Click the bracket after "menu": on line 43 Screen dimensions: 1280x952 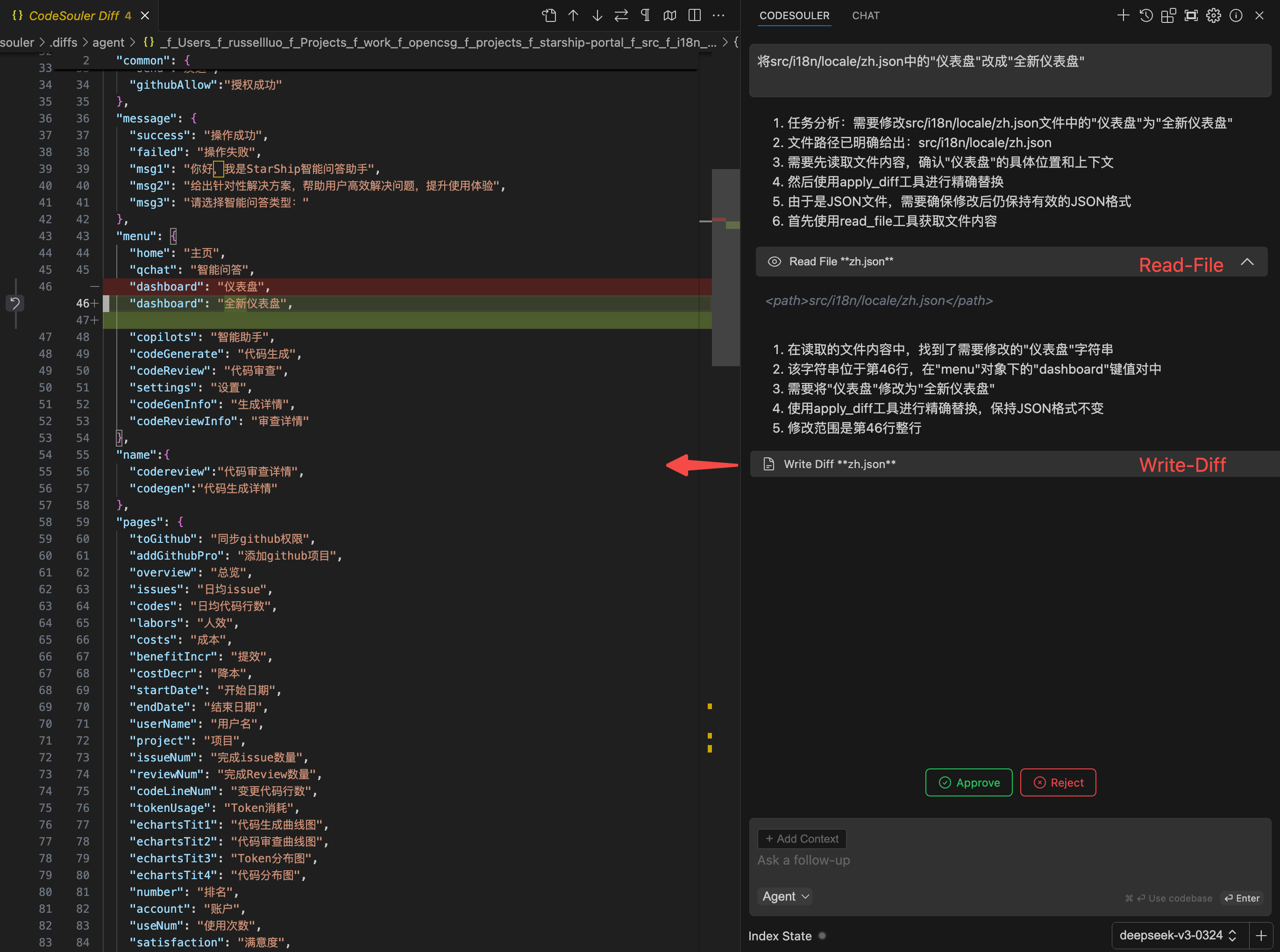click(173, 236)
